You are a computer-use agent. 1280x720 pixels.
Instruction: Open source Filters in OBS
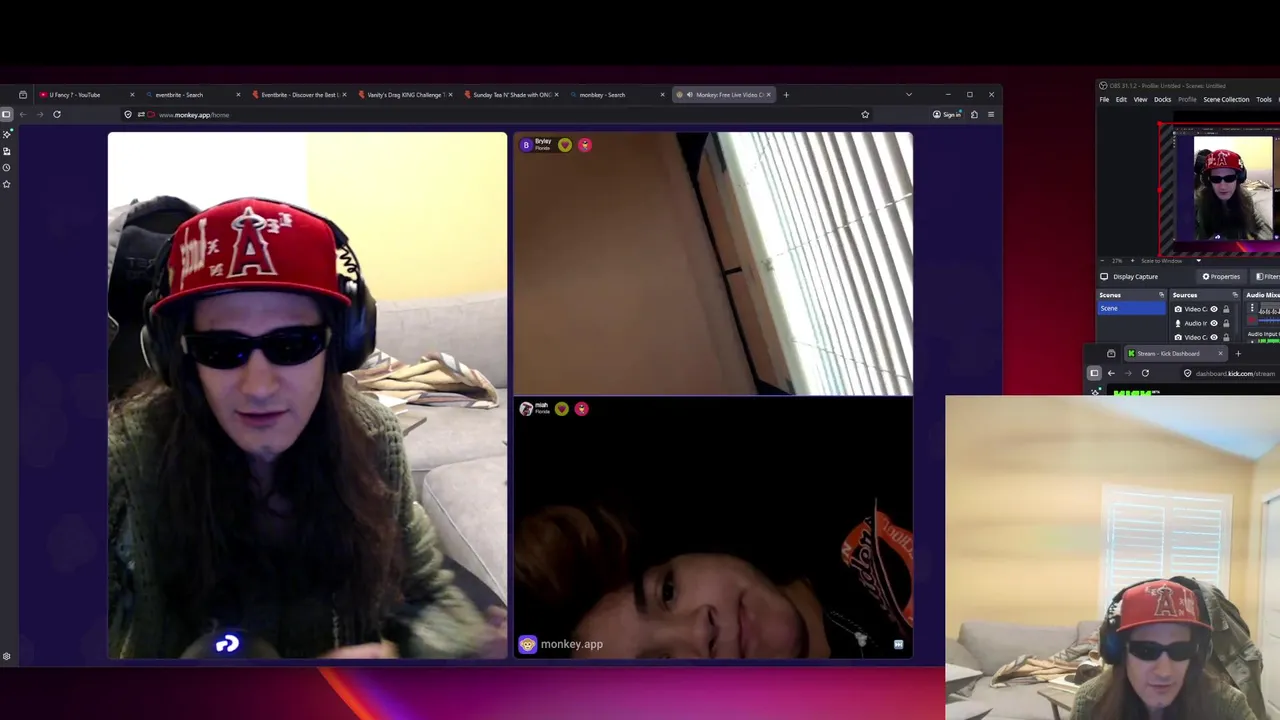1267,277
